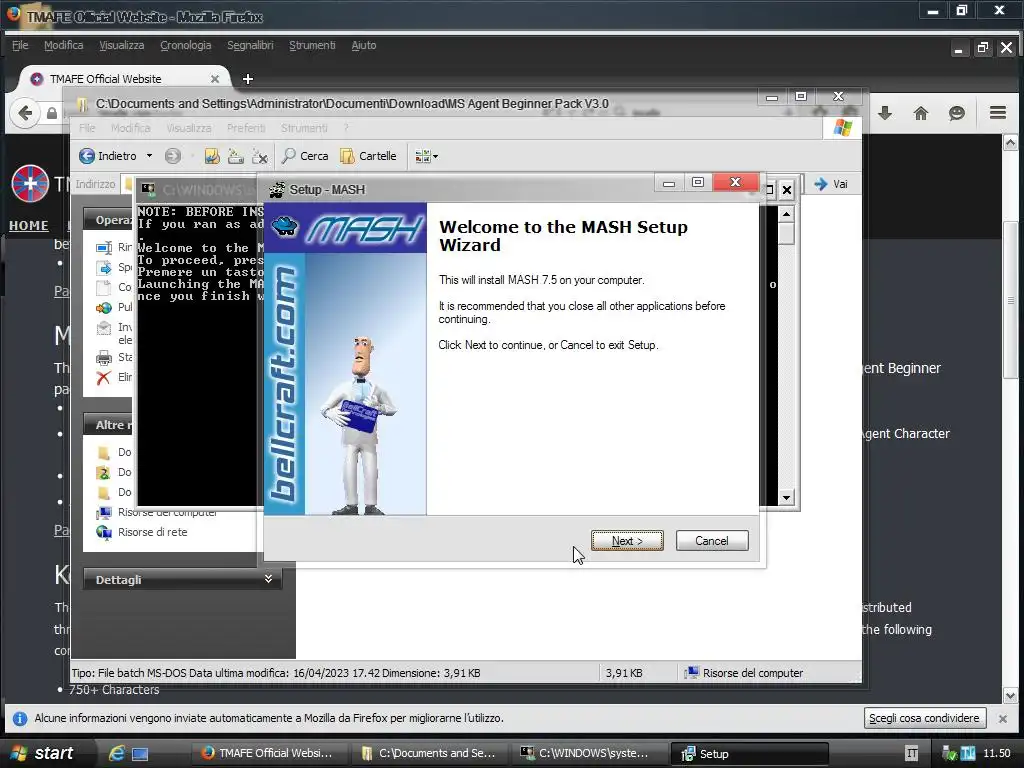
Task: Click the Firefox back arrow button
Action: pyautogui.click(x=25, y=113)
